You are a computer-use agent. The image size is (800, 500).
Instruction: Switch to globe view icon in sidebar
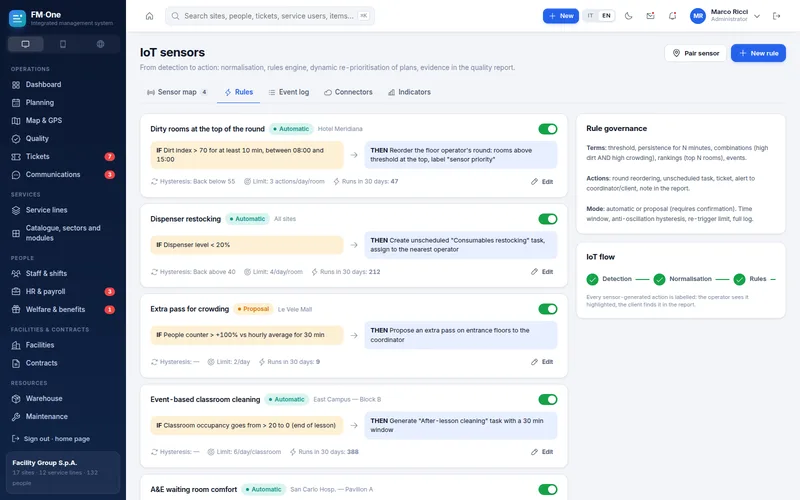pyautogui.click(x=101, y=44)
